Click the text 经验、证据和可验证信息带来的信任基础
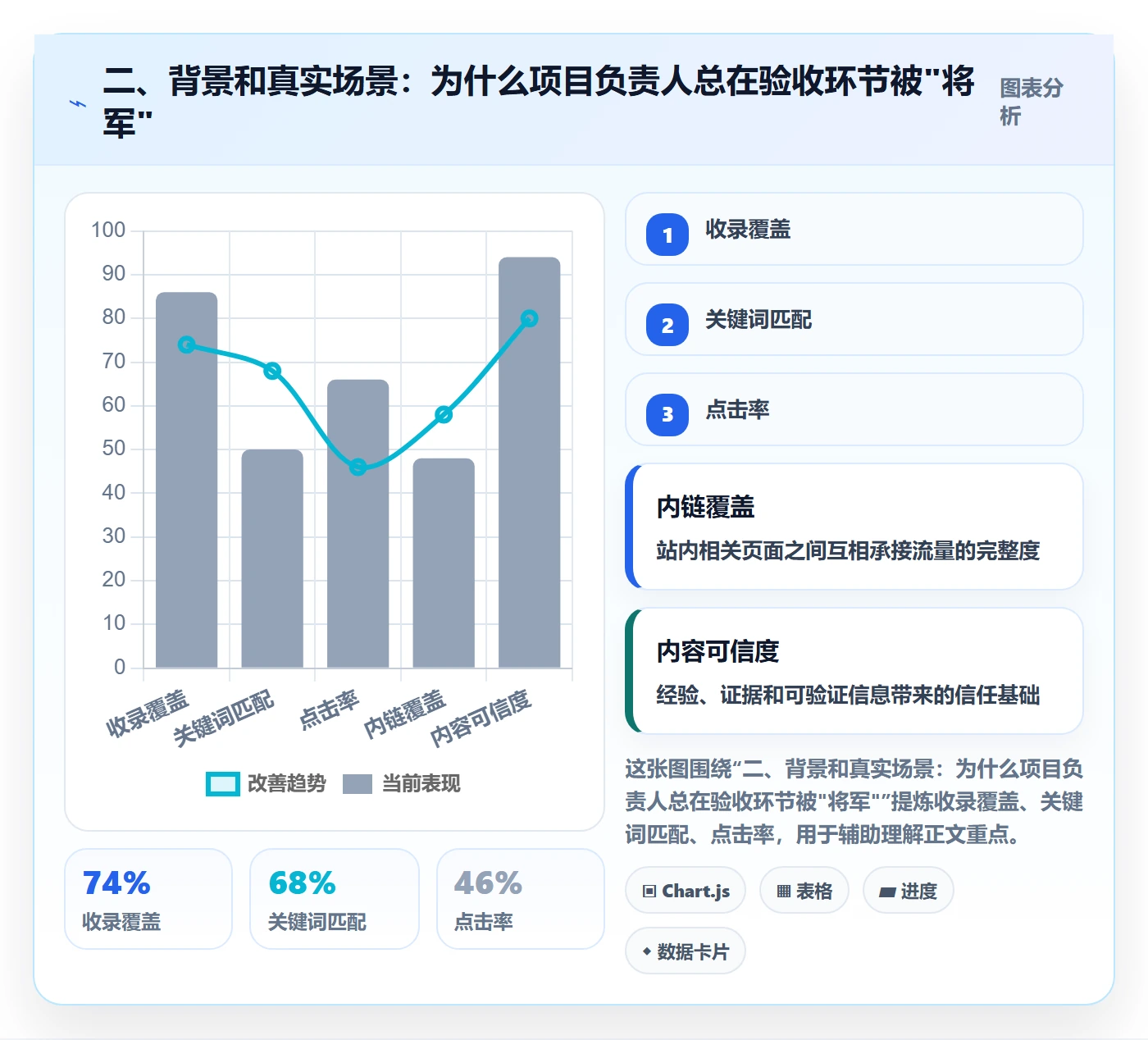Image resolution: width=1148 pixels, height=1040 pixels. [x=848, y=695]
